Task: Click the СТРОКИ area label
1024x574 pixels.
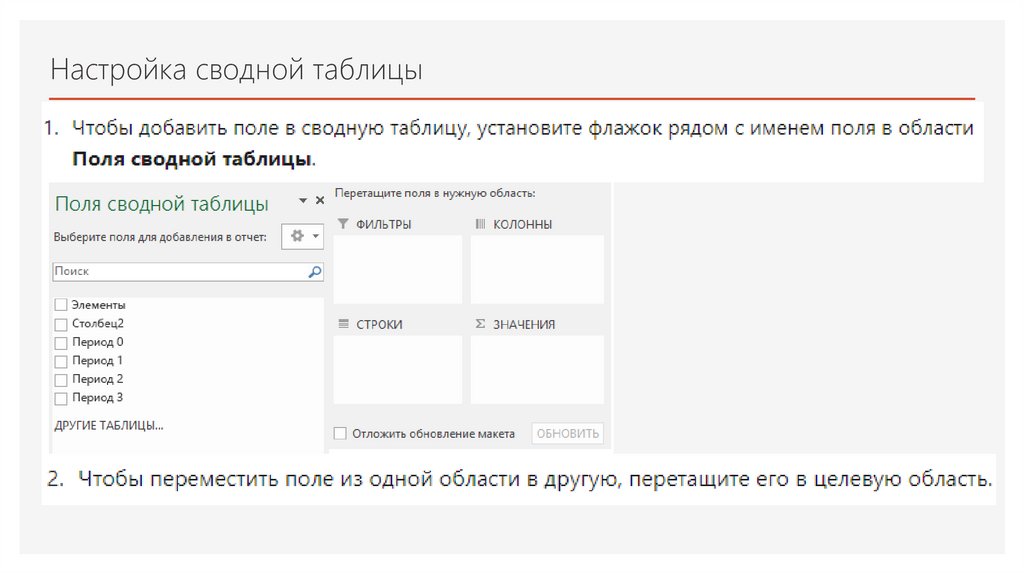Action: coord(379,325)
